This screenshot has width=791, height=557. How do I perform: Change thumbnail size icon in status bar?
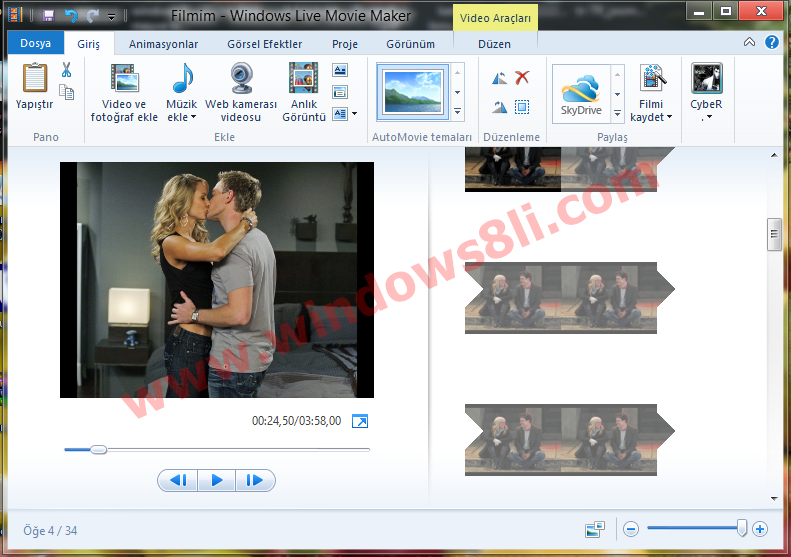point(595,529)
